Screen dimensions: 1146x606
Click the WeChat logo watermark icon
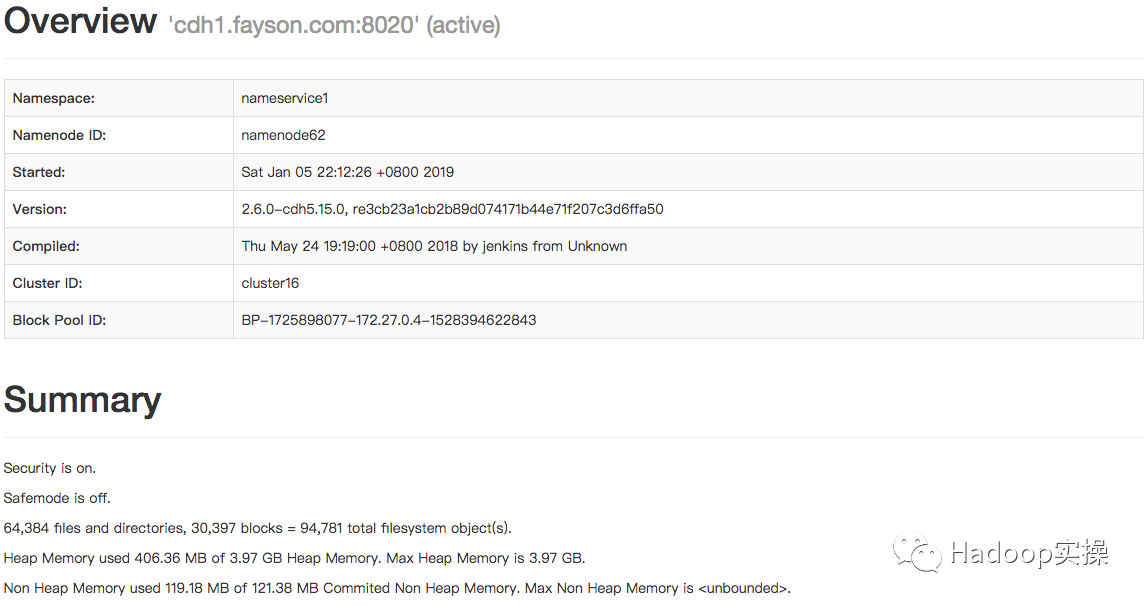(918, 553)
